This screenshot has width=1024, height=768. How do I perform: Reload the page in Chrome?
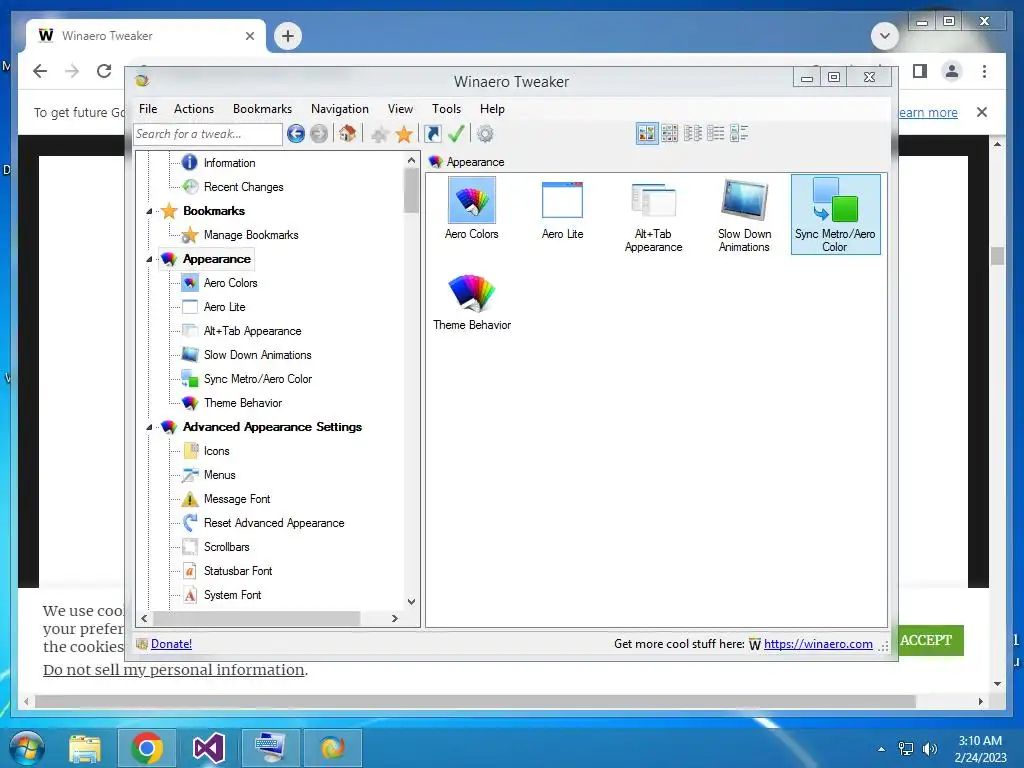tap(104, 71)
